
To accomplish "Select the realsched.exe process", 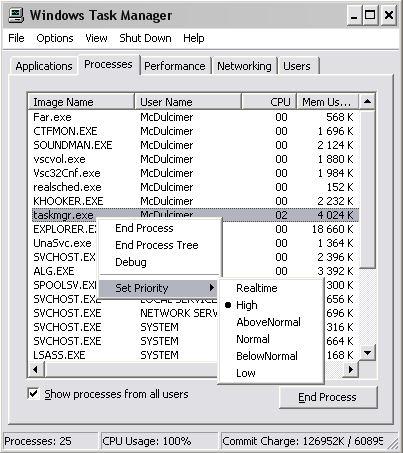I will 194,187.
